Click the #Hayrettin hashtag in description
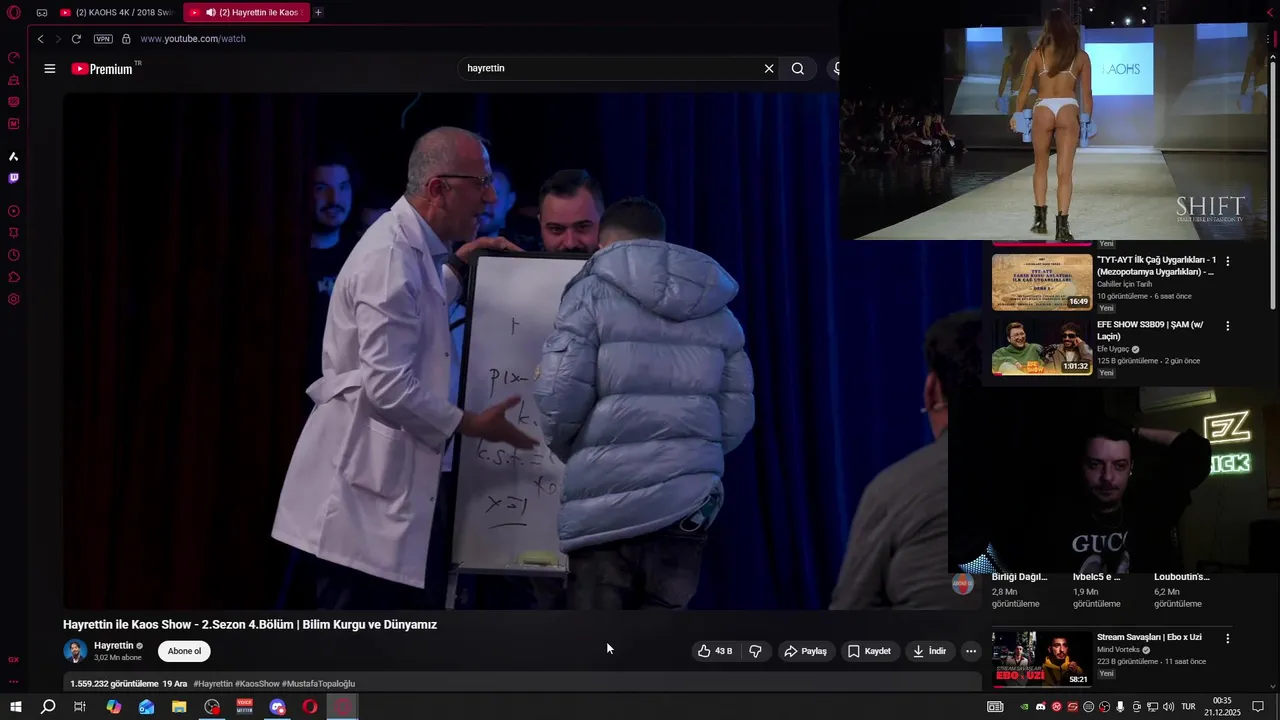This screenshot has width=1280, height=720. coord(213,684)
